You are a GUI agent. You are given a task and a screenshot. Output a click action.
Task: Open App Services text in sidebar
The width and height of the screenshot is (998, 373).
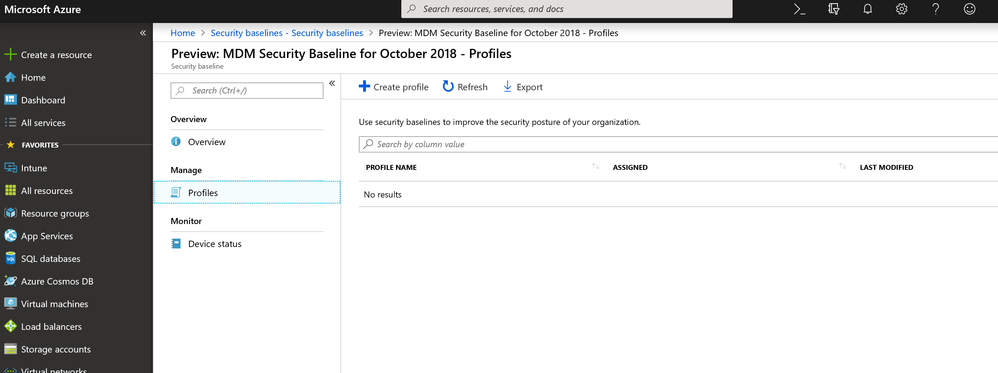[47, 236]
